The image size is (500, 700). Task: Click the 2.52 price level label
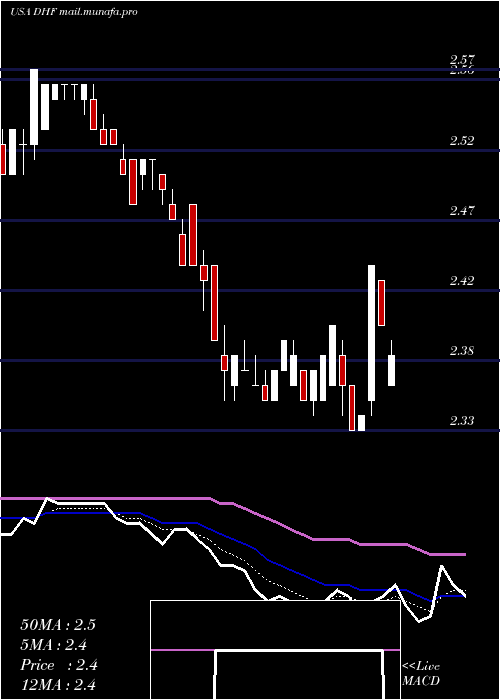462,141
